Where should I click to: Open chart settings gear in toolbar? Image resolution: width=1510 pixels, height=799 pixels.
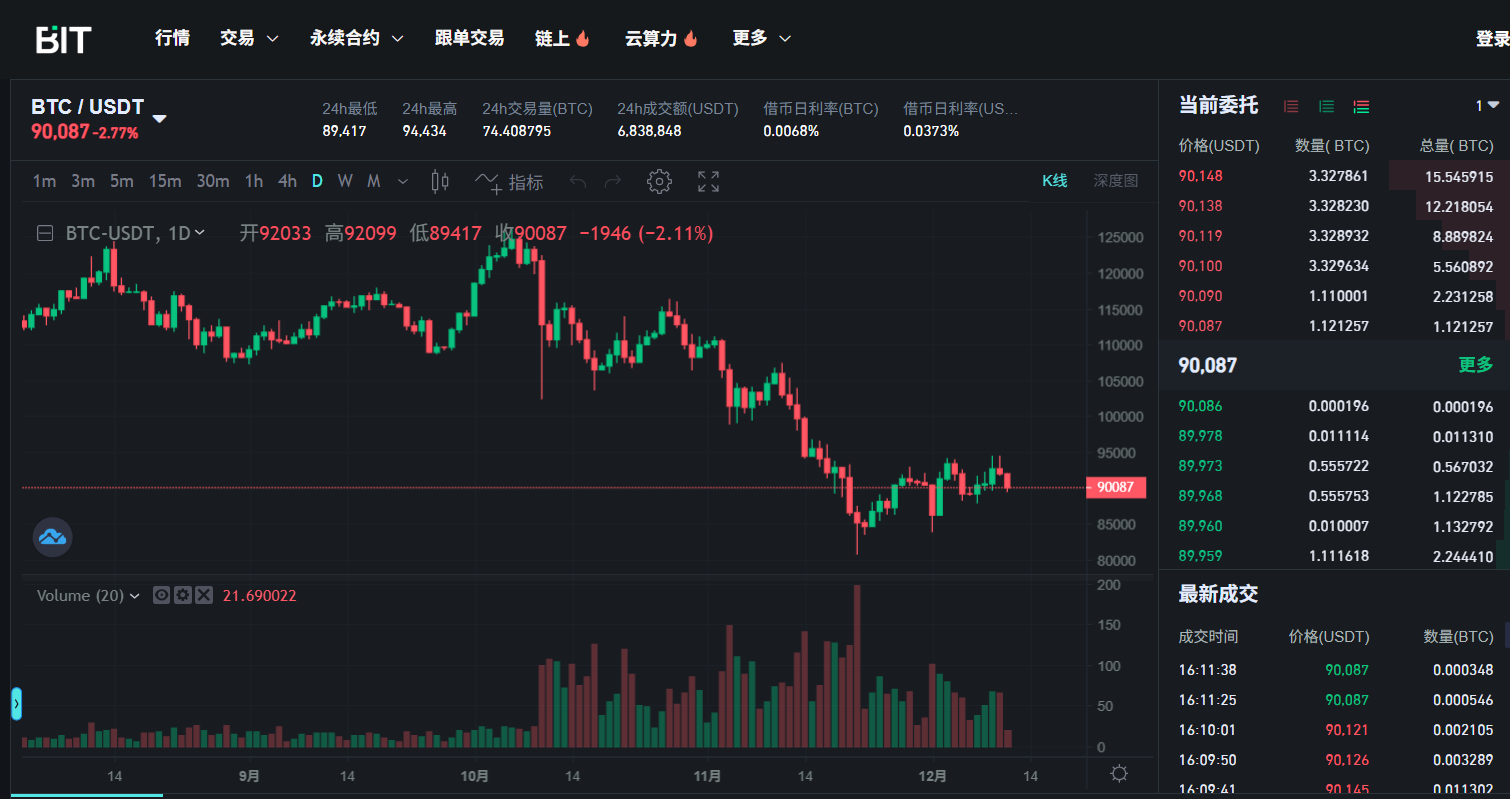[658, 181]
